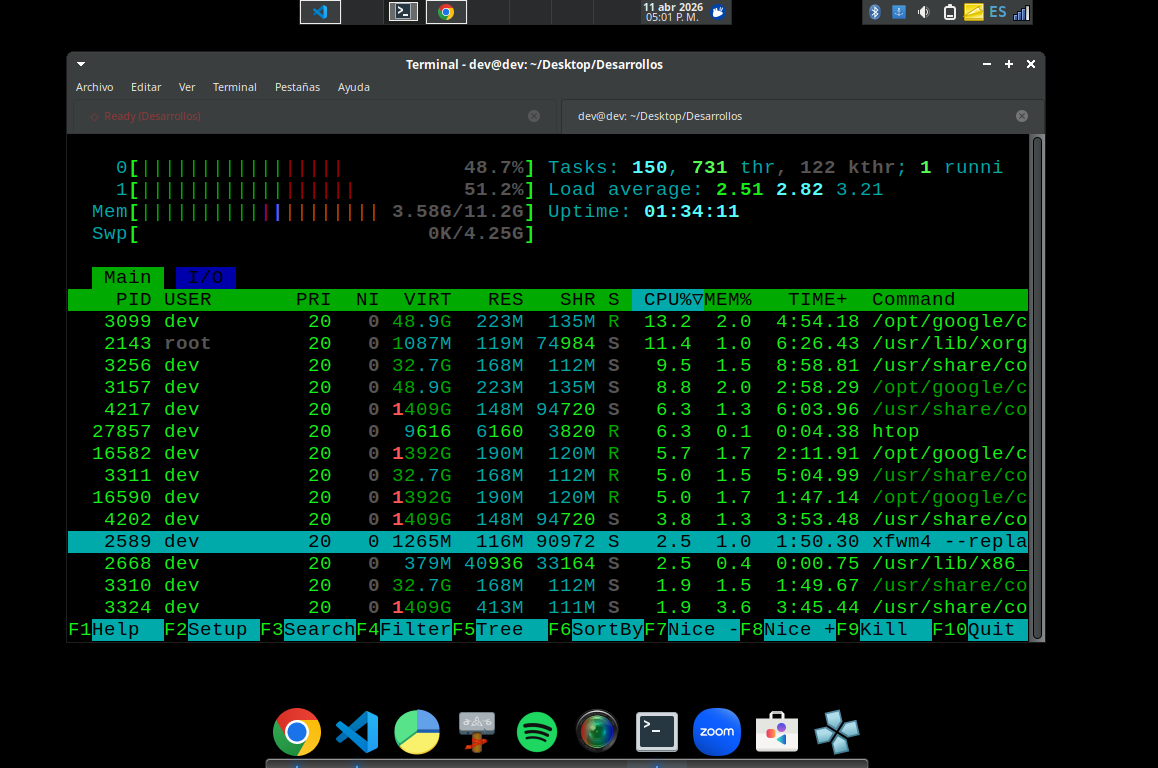Sort by the RES column header
The height and width of the screenshot is (768, 1158).
coord(506,300)
